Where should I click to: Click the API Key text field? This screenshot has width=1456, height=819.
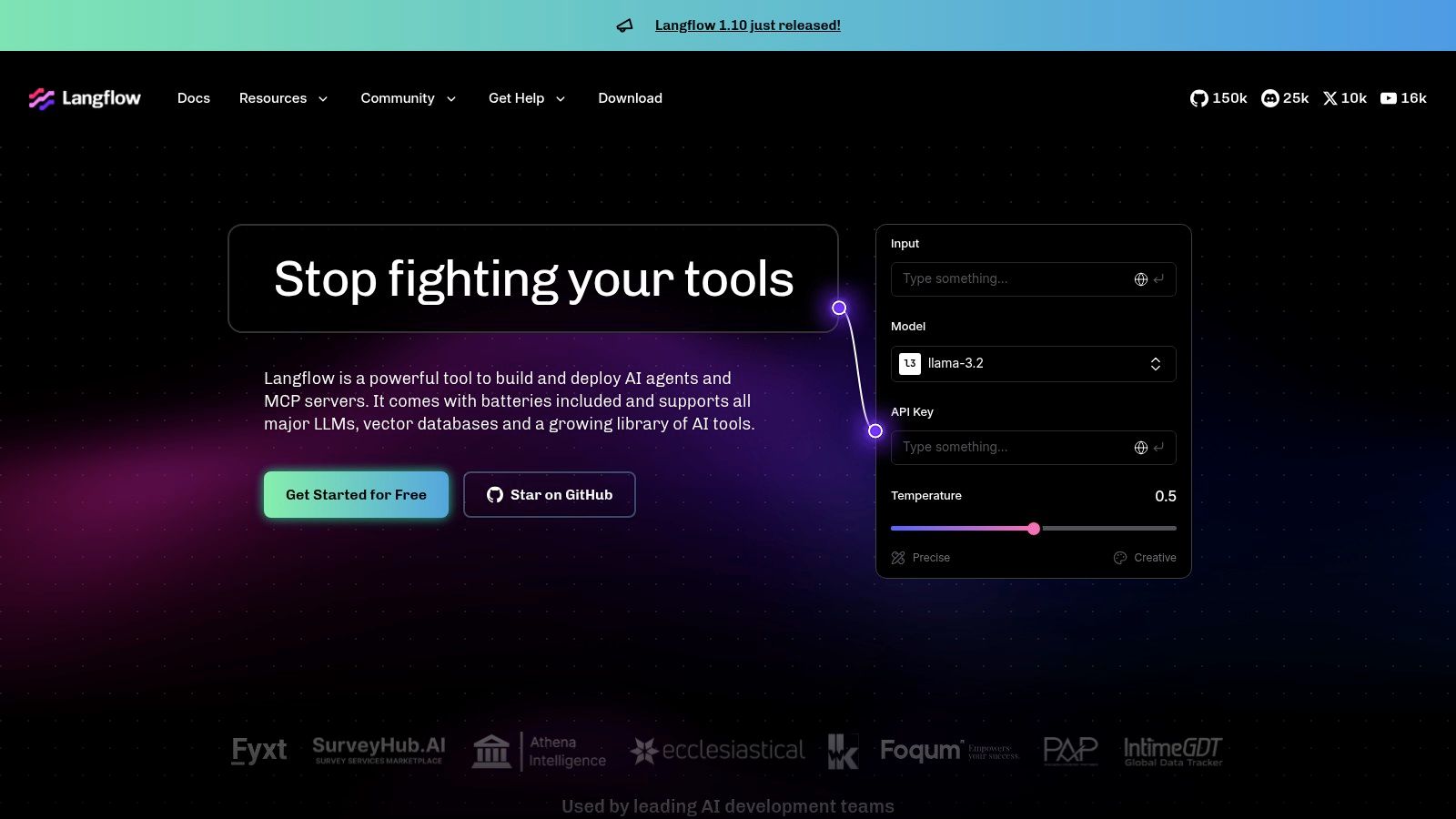pos(1034,448)
